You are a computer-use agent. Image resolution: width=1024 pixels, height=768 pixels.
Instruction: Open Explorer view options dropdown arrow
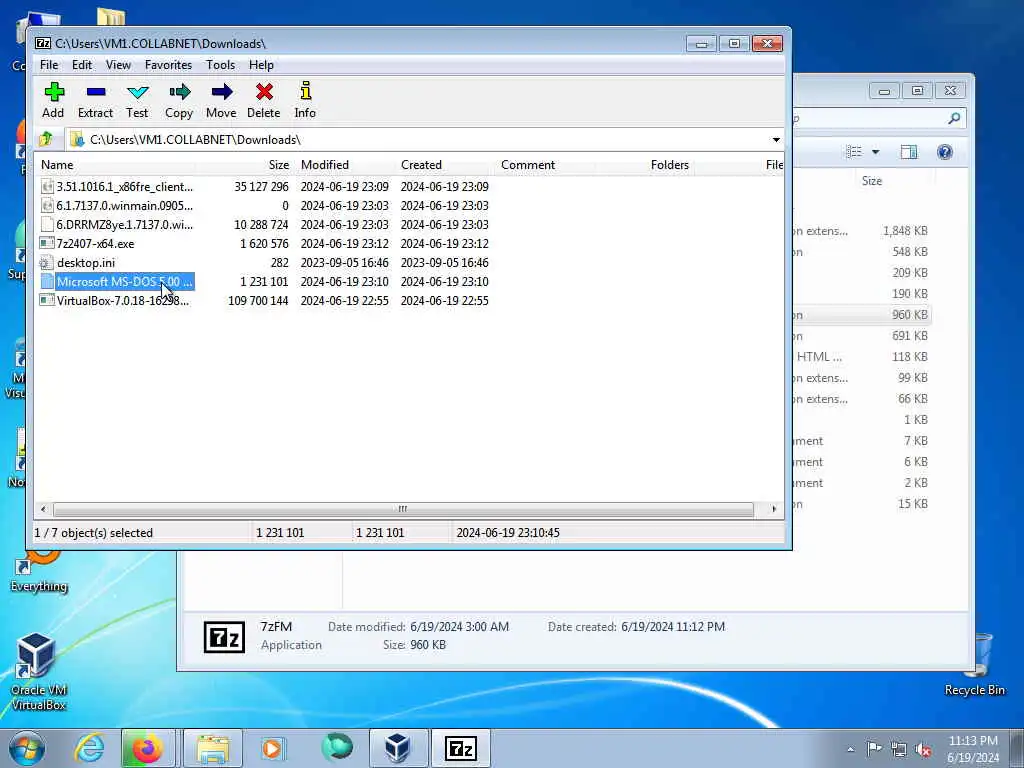tap(876, 152)
